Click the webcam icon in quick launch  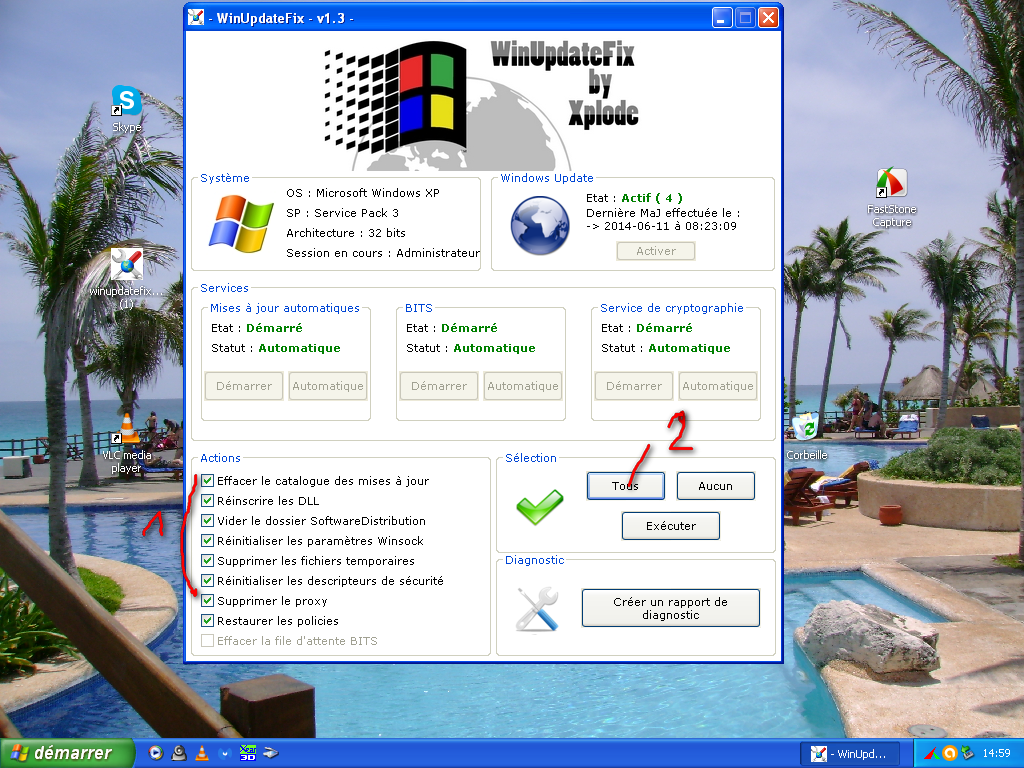pyautogui.click(x=179, y=753)
